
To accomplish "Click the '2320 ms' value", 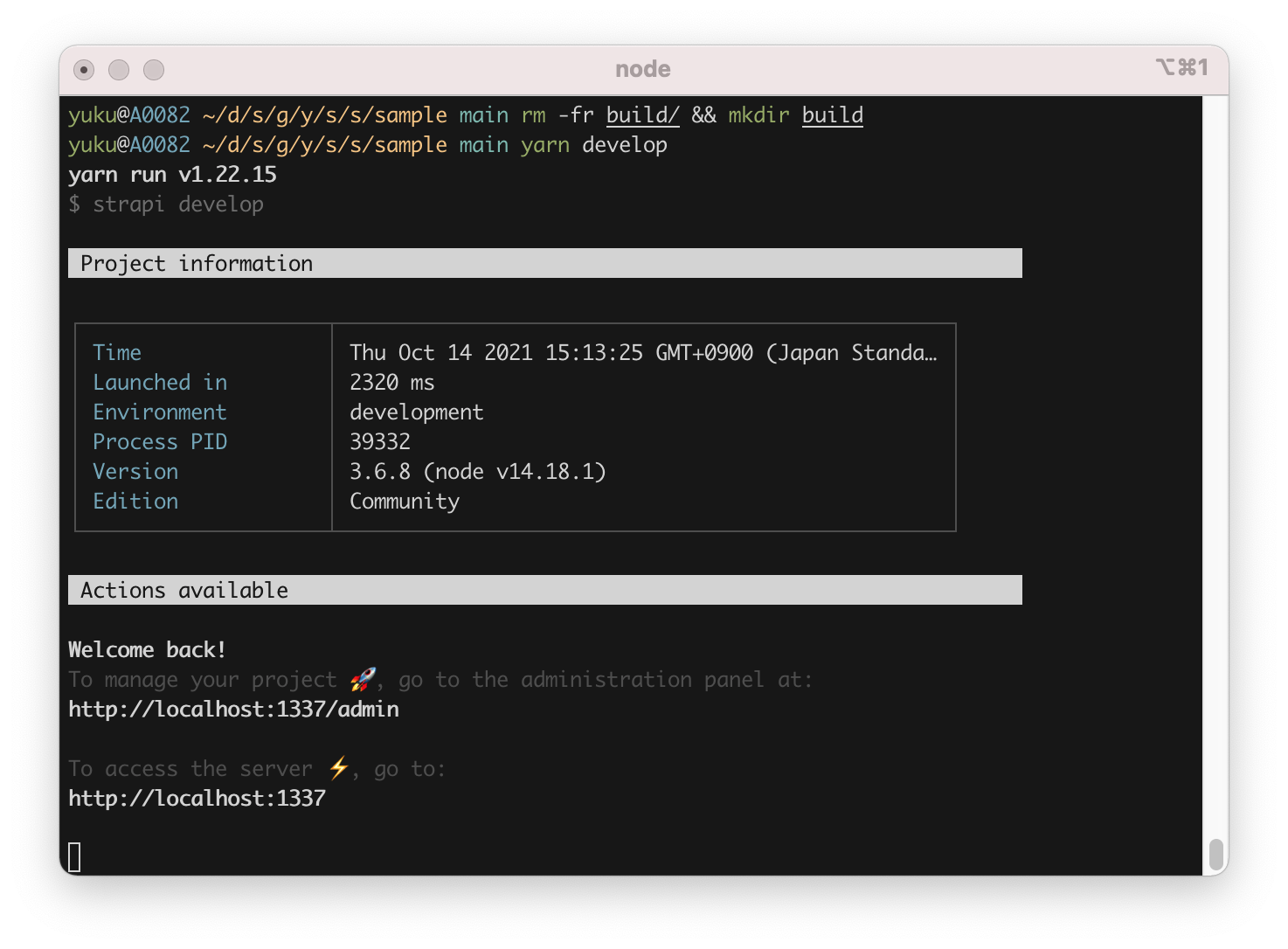I will [392, 383].
